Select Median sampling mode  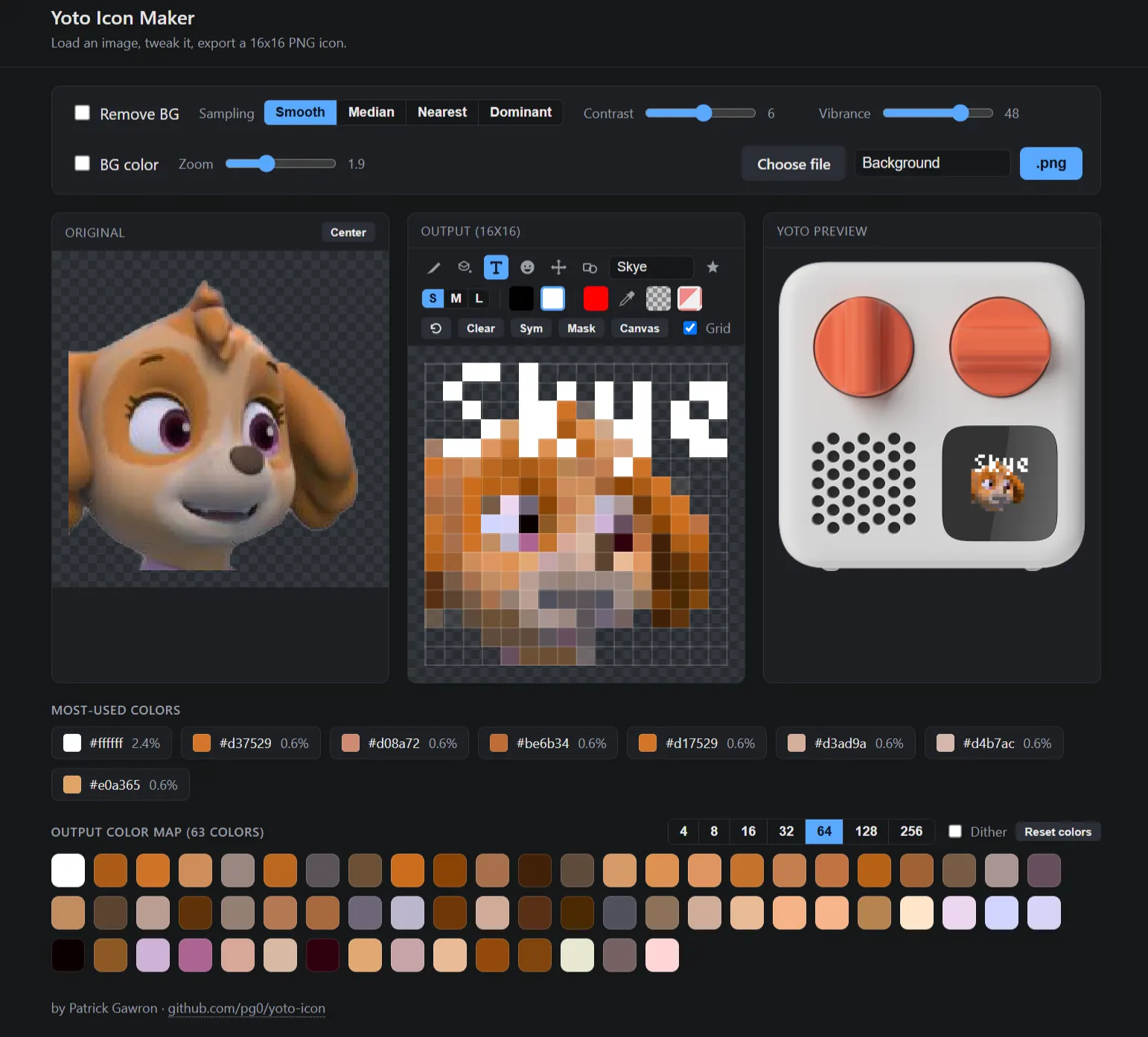click(x=371, y=112)
